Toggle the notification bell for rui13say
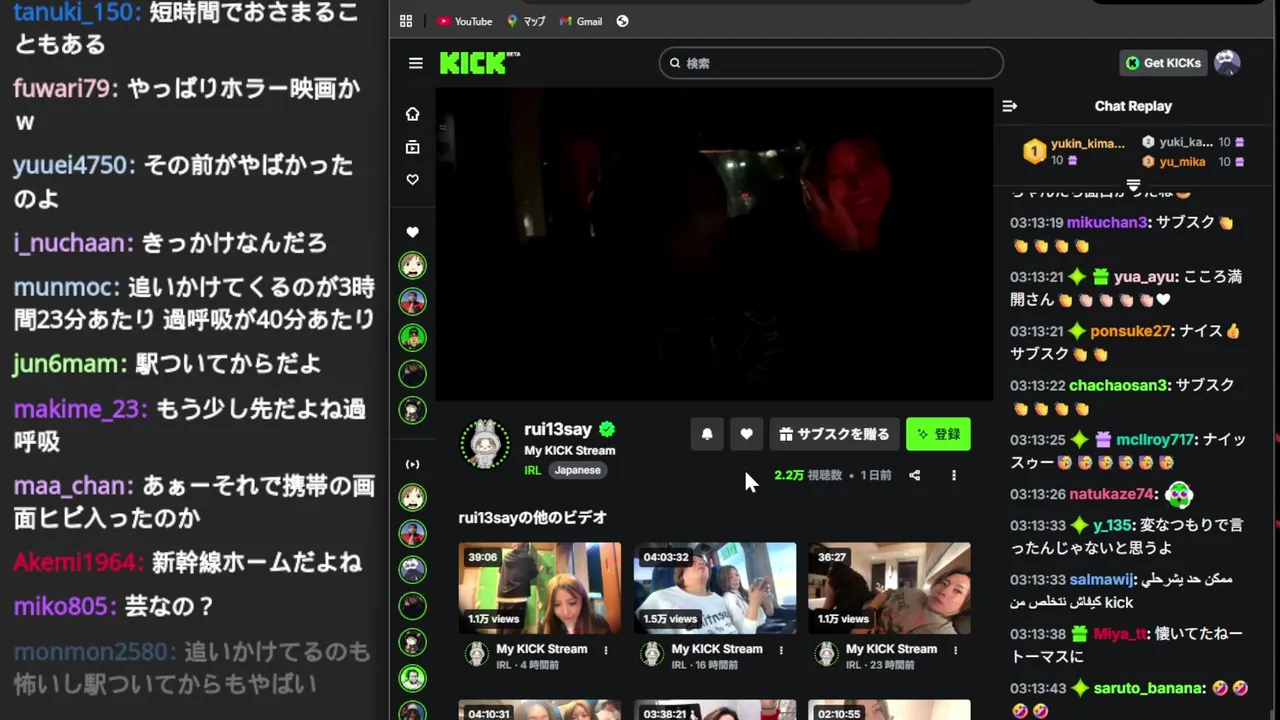1280x720 pixels. pyautogui.click(x=707, y=434)
